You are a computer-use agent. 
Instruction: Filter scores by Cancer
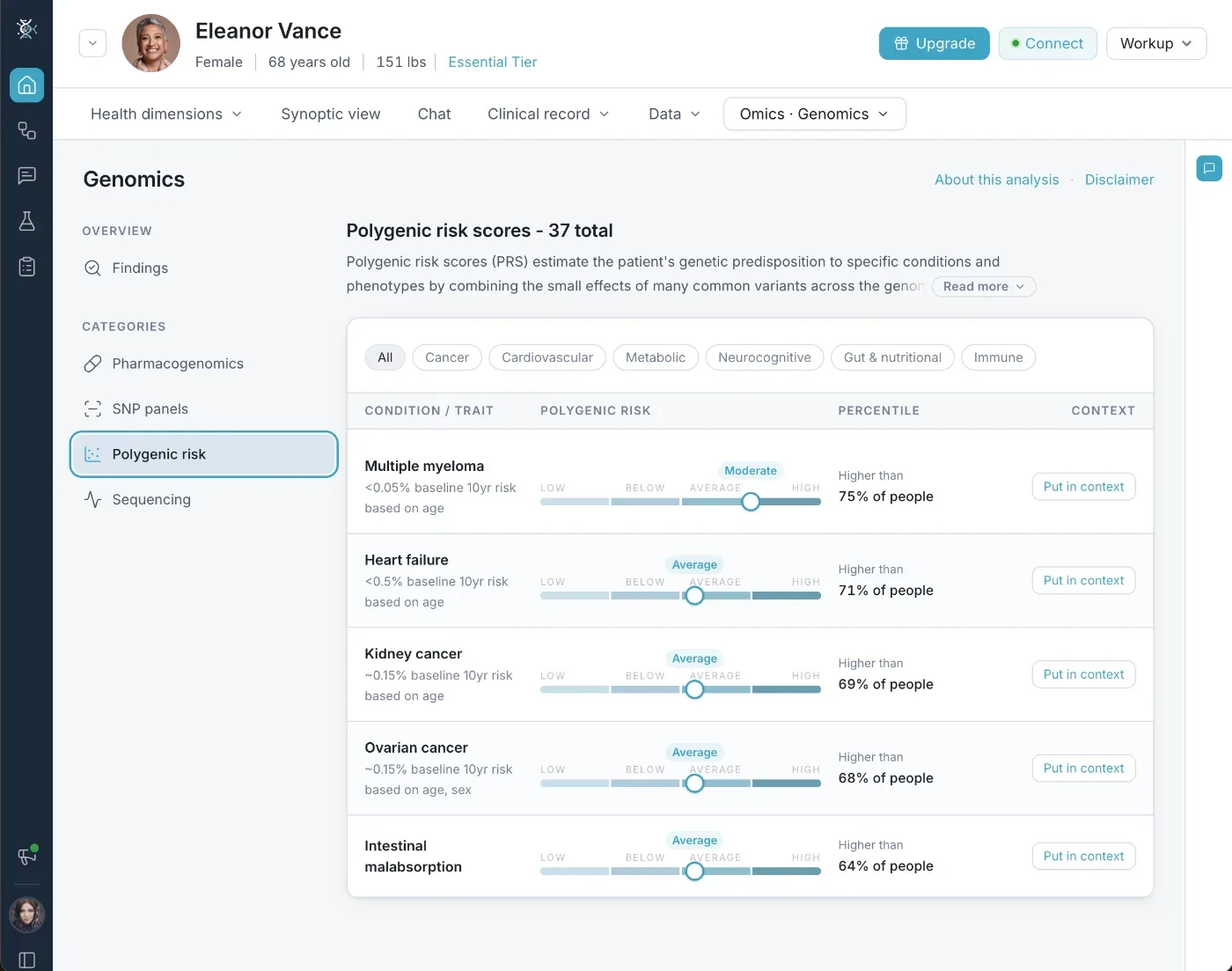pyautogui.click(x=447, y=357)
